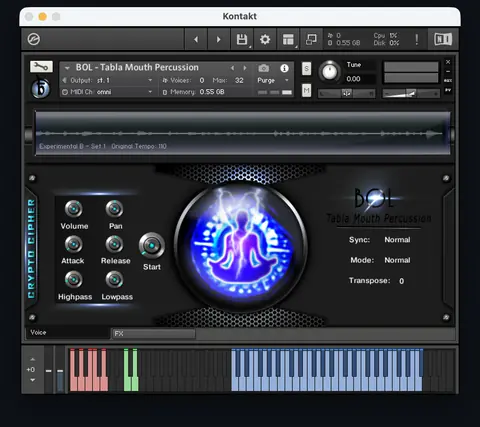Image resolution: width=480 pixels, height=427 pixels.
Task: Click the minimized view window icon
Action: coord(311,39)
